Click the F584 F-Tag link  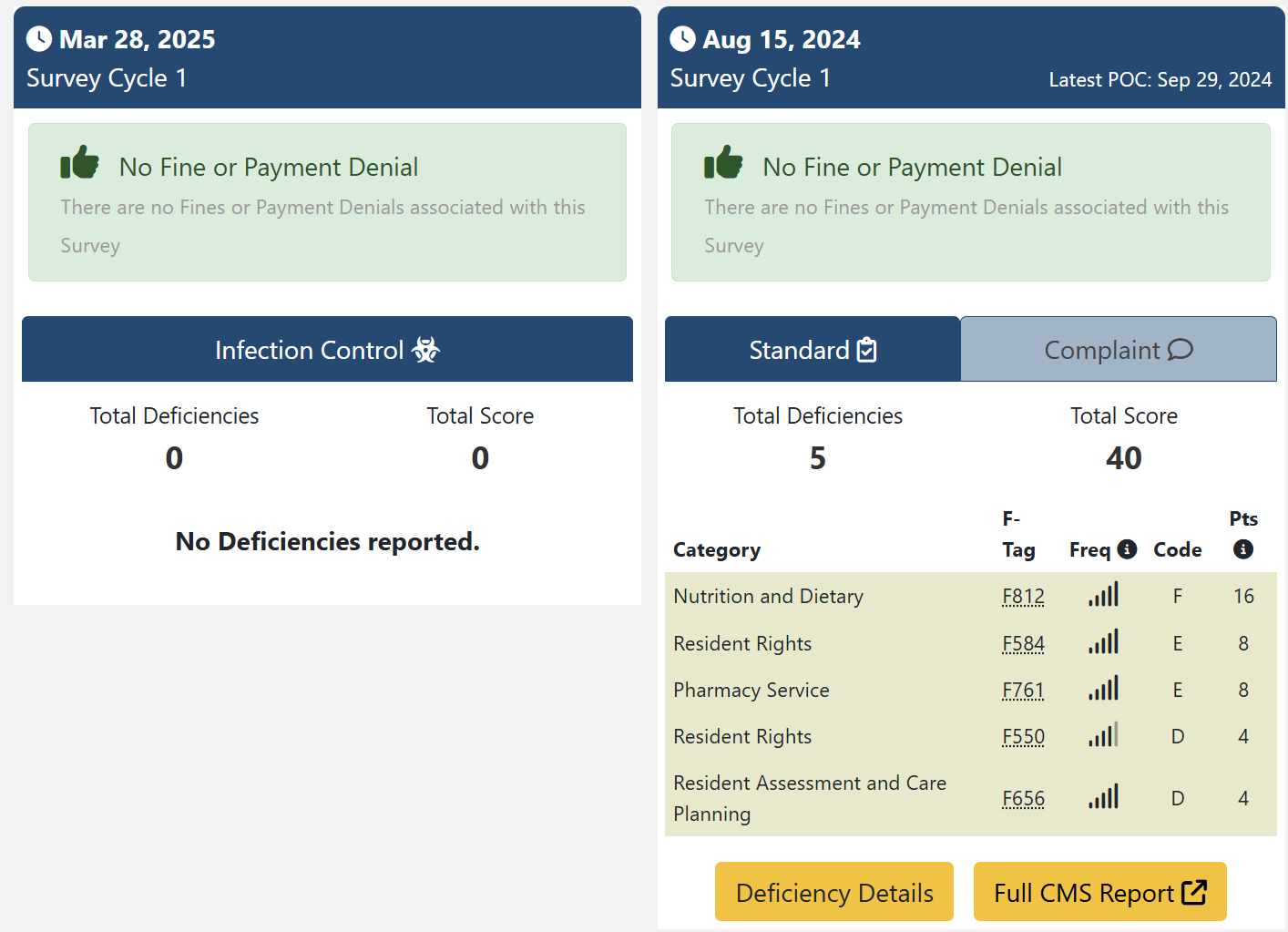(x=1023, y=644)
